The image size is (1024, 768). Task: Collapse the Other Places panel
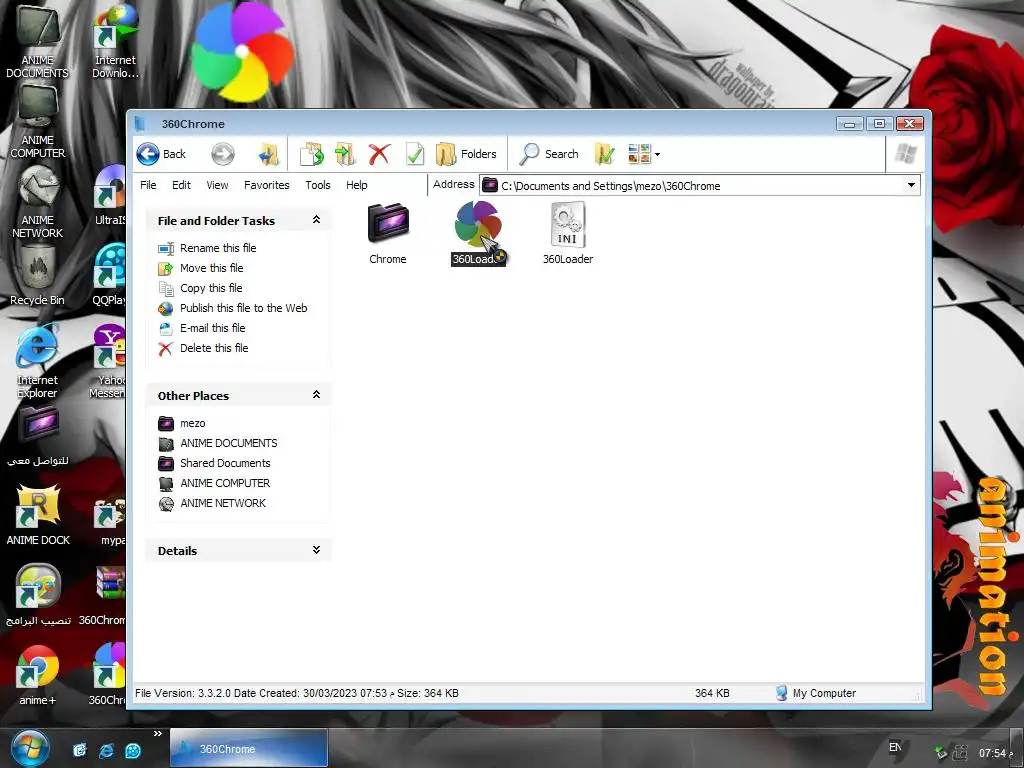coord(316,395)
